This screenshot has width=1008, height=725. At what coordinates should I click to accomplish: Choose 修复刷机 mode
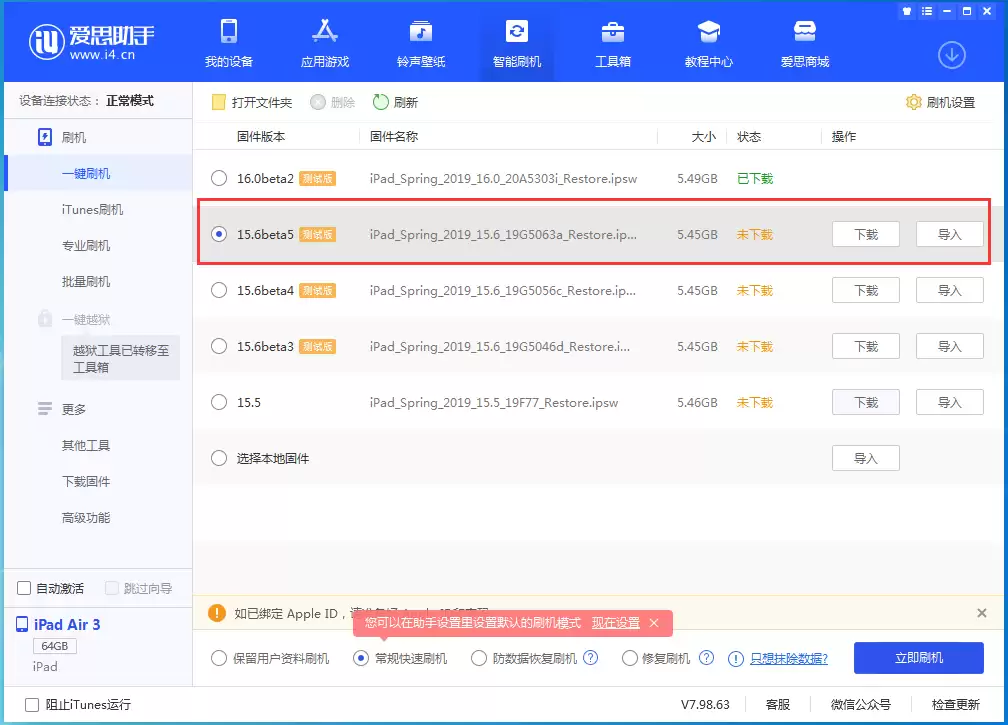(x=629, y=658)
